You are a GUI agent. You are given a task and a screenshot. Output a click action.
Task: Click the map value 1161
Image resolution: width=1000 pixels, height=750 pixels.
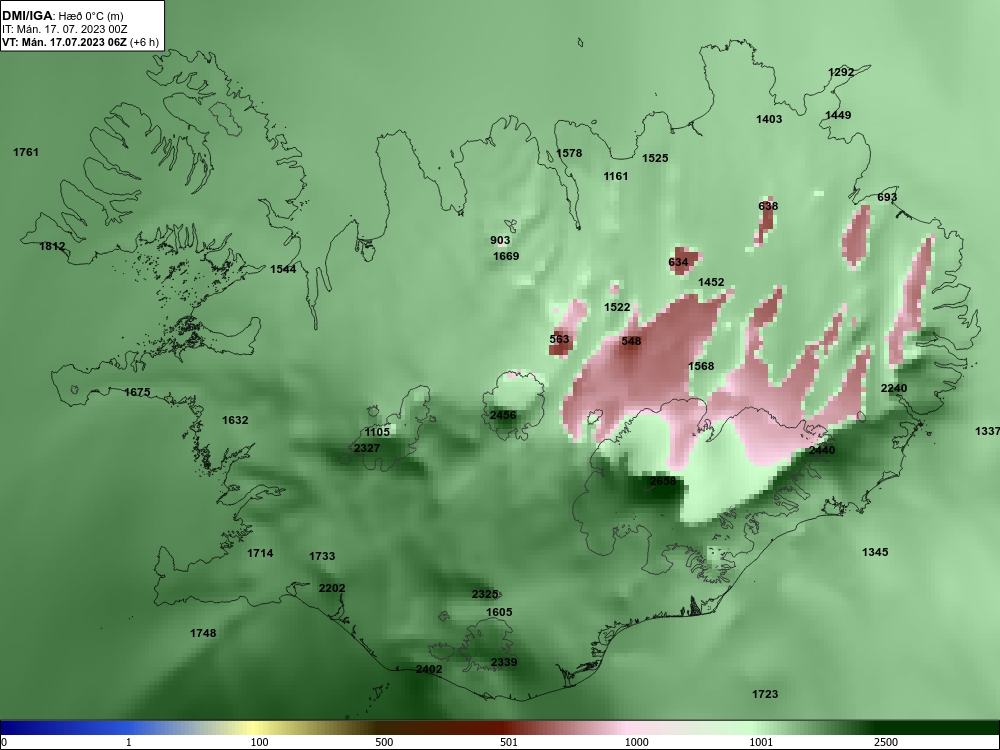tap(616, 176)
